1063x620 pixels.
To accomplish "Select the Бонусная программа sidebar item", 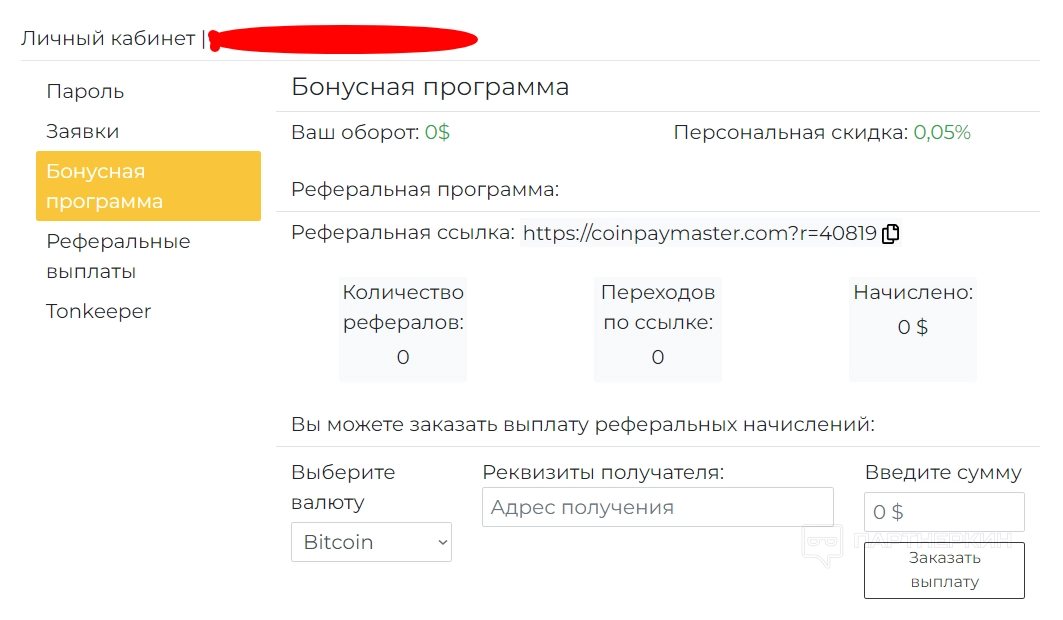I will 148,186.
